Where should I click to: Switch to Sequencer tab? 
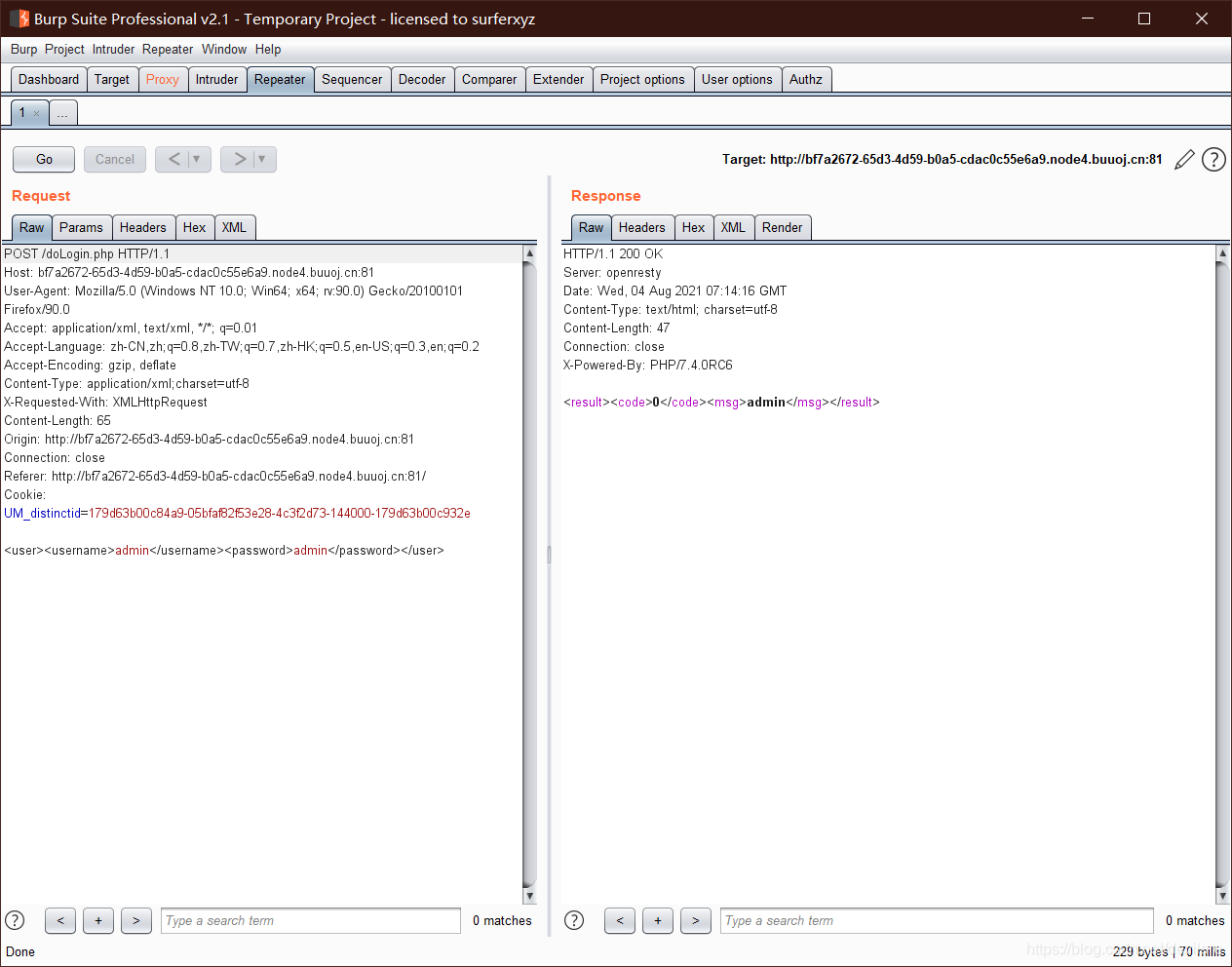click(x=352, y=80)
